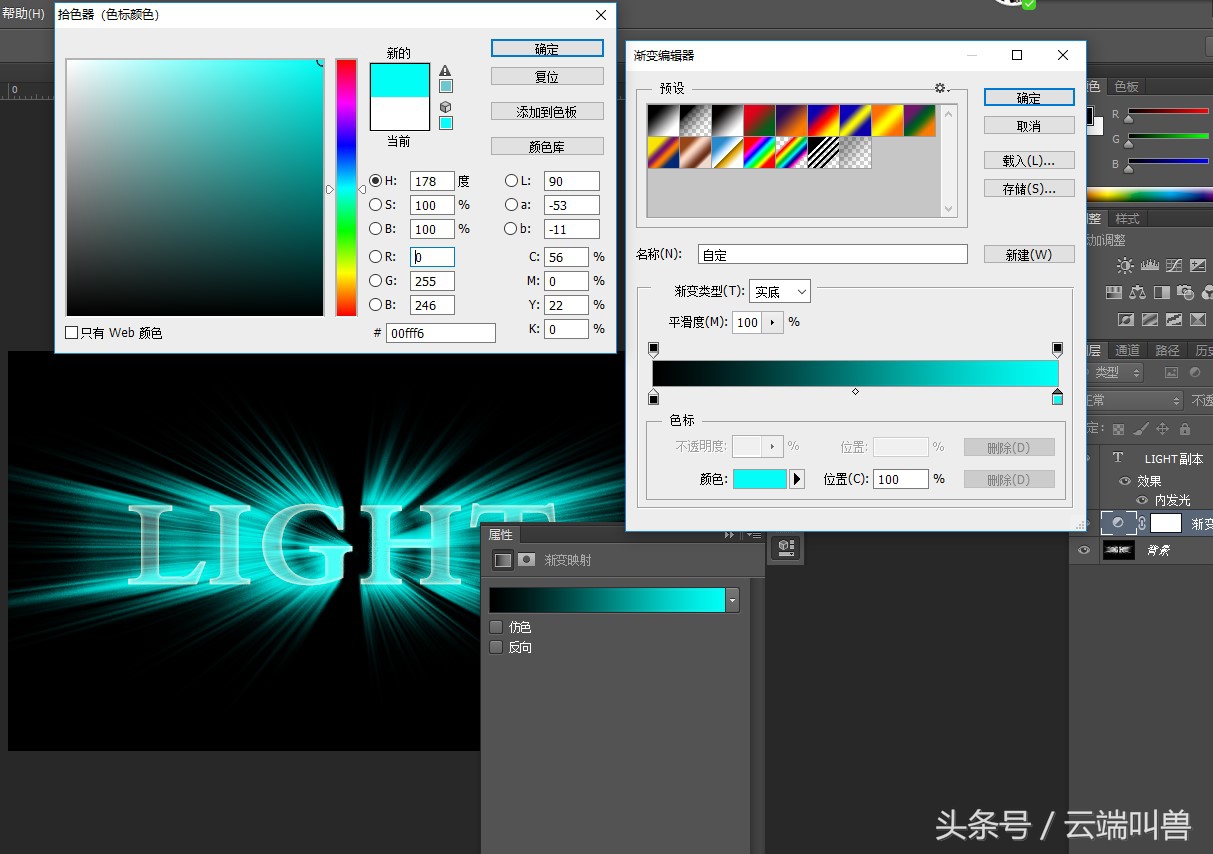Select the Brightness/Contrast adjustment icon
1213x854 pixels.
pyautogui.click(x=1125, y=265)
